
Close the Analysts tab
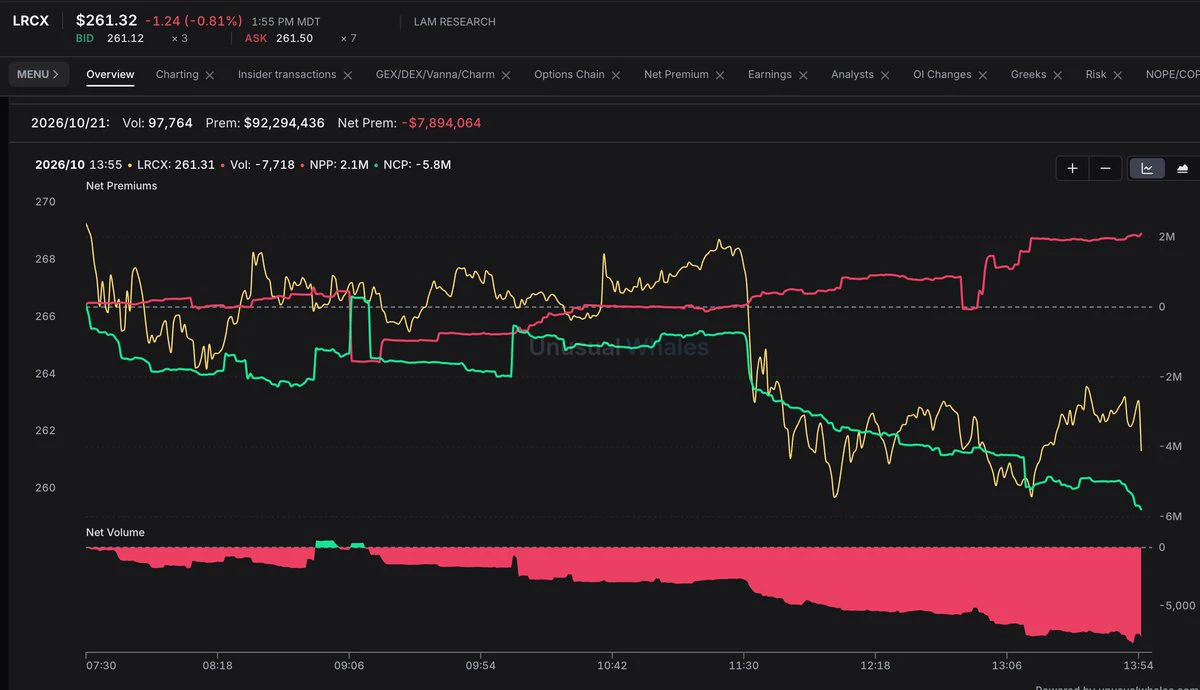(885, 75)
